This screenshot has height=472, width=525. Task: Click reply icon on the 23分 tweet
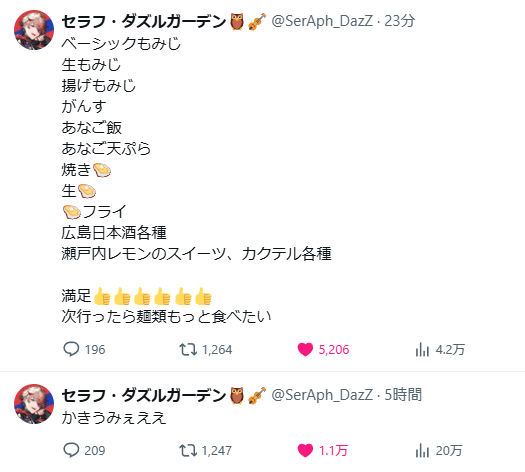[x=71, y=349]
